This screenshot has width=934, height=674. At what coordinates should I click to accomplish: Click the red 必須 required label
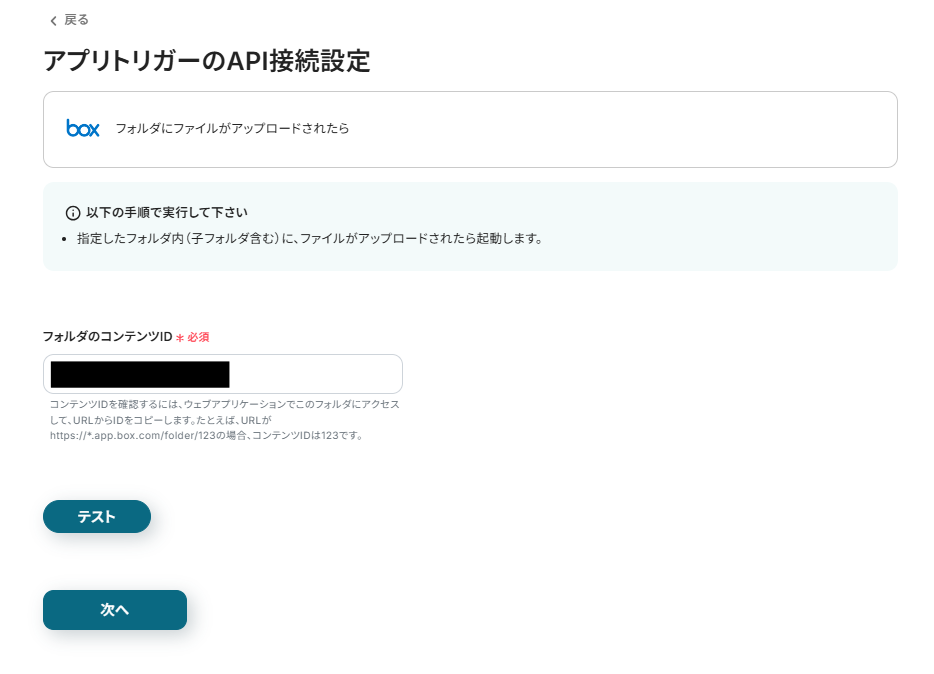pos(198,337)
